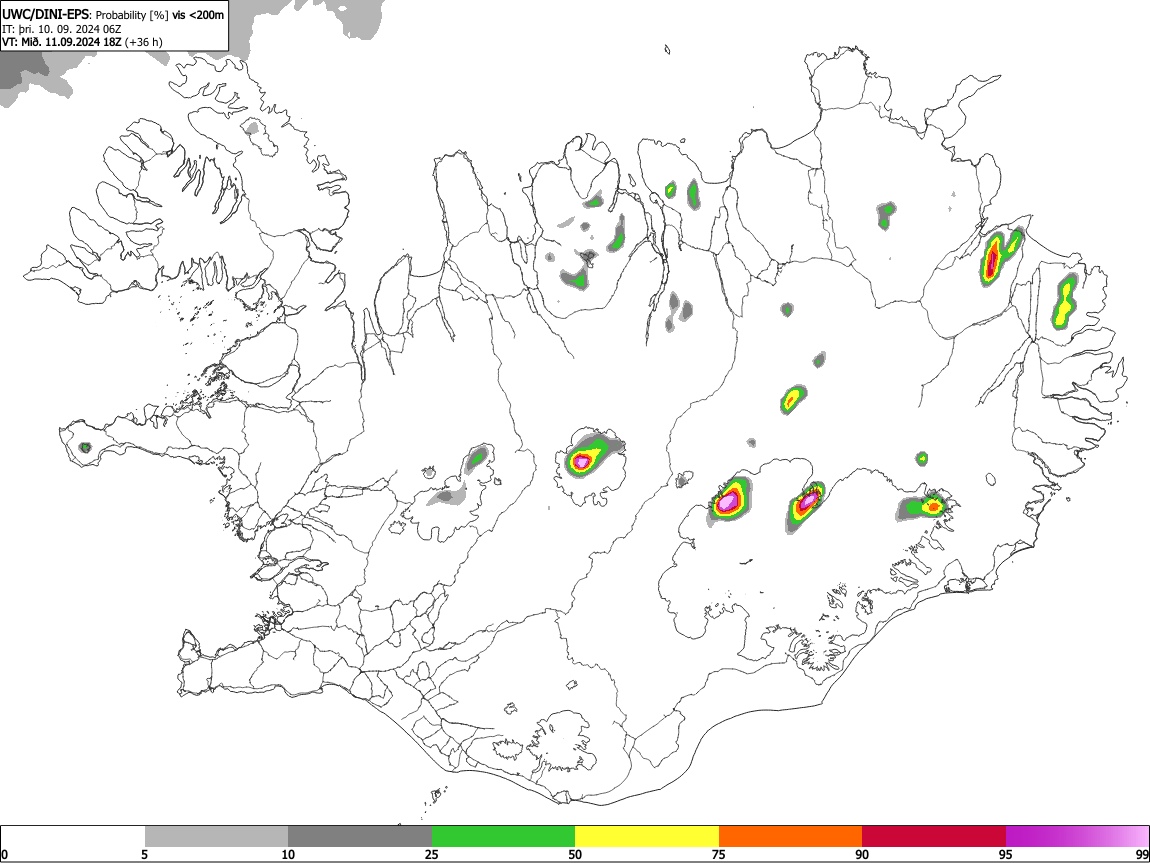Pick the red 90–95% legend swatch
The width and height of the screenshot is (1150, 863).
coord(934,837)
